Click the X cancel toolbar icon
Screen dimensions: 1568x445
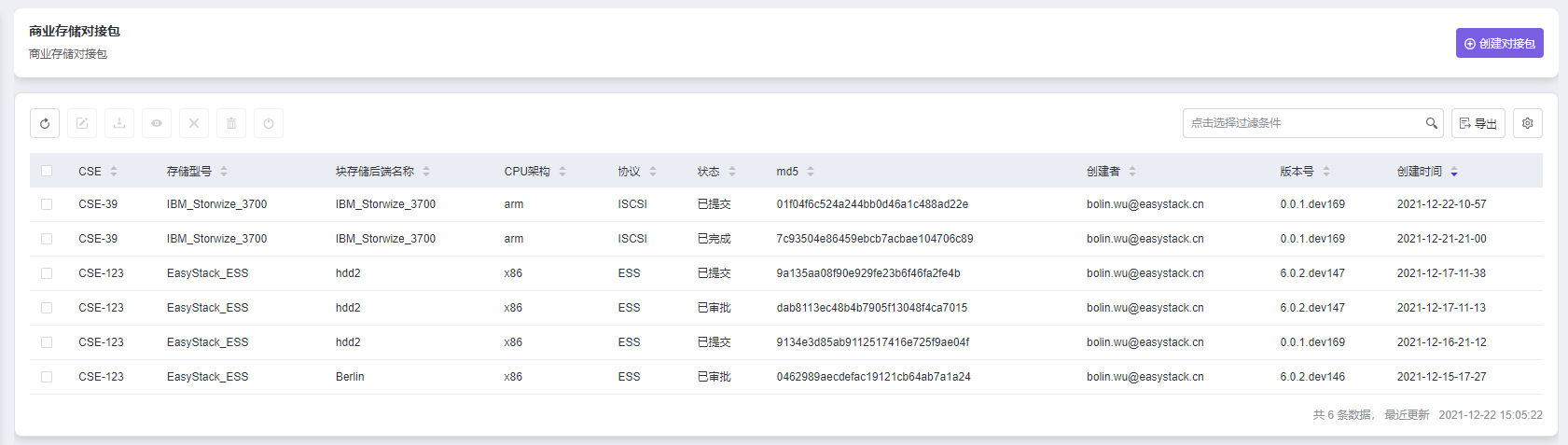pos(194,123)
